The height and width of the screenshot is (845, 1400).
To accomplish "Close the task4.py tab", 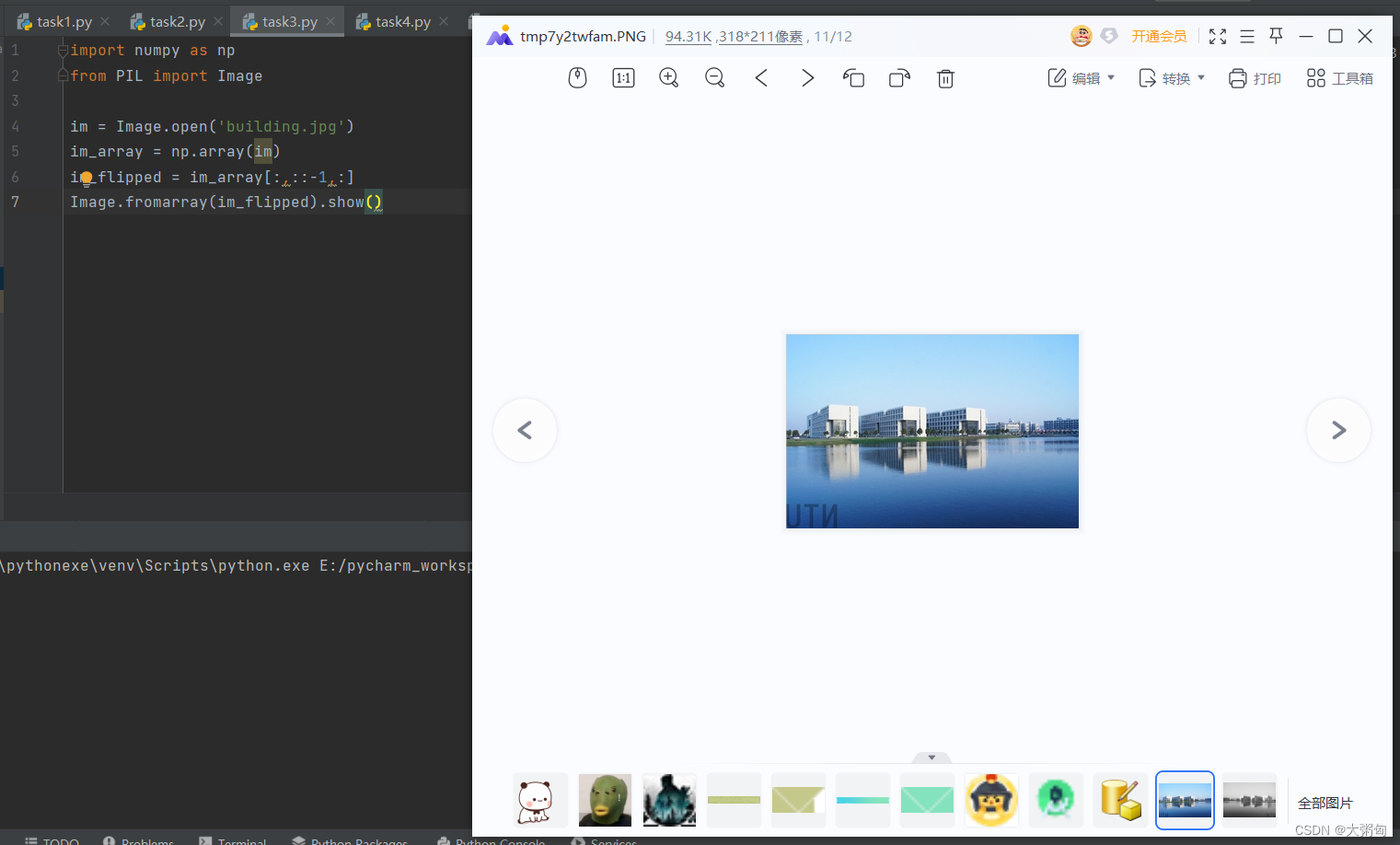I will coord(444,21).
